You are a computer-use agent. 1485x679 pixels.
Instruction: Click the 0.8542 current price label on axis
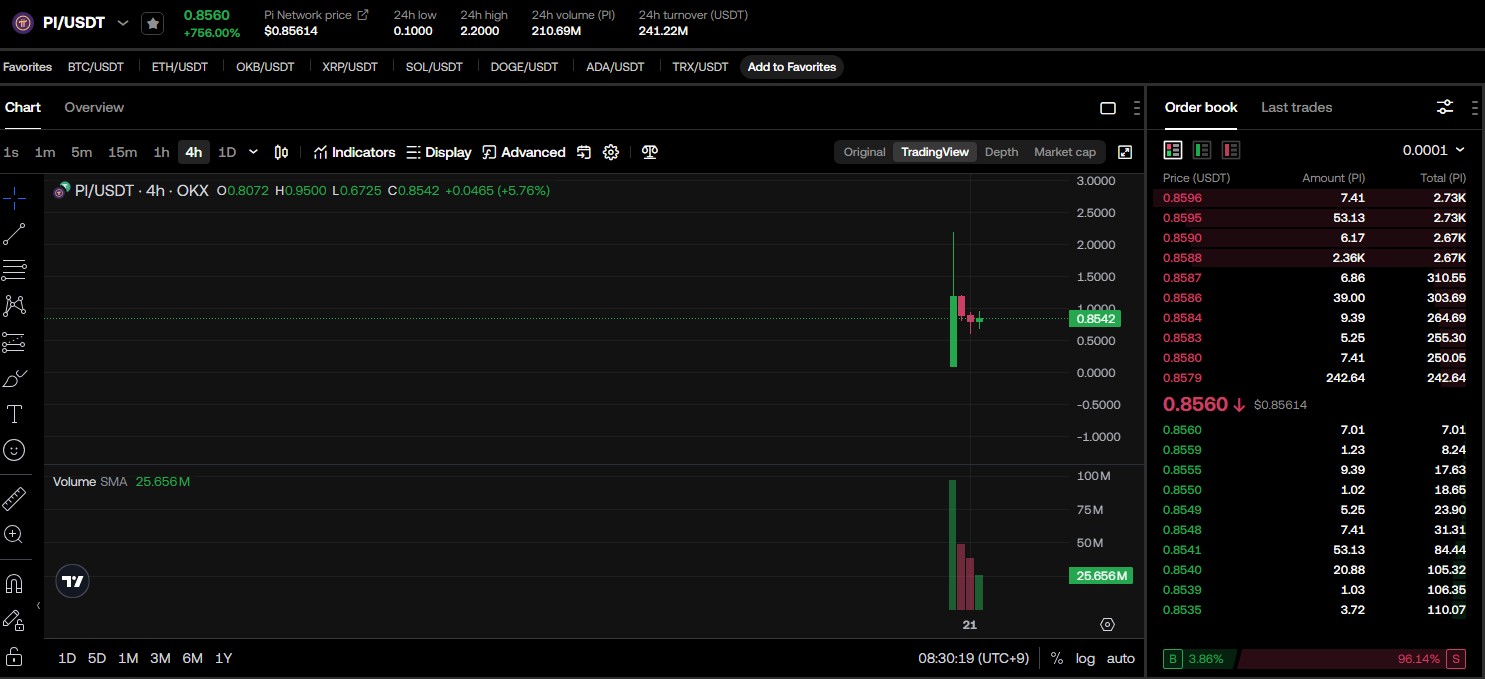tap(1095, 319)
